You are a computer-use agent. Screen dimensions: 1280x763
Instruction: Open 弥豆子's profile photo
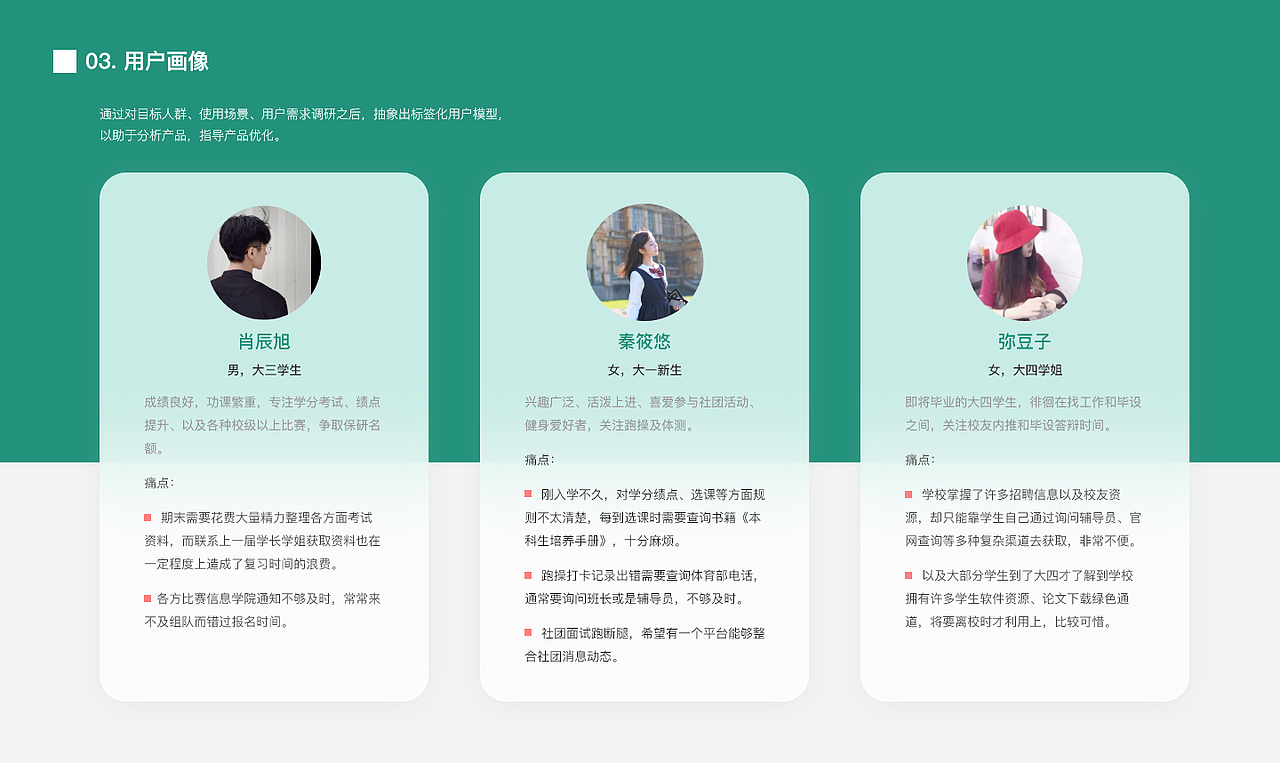click(x=1023, y=262)
